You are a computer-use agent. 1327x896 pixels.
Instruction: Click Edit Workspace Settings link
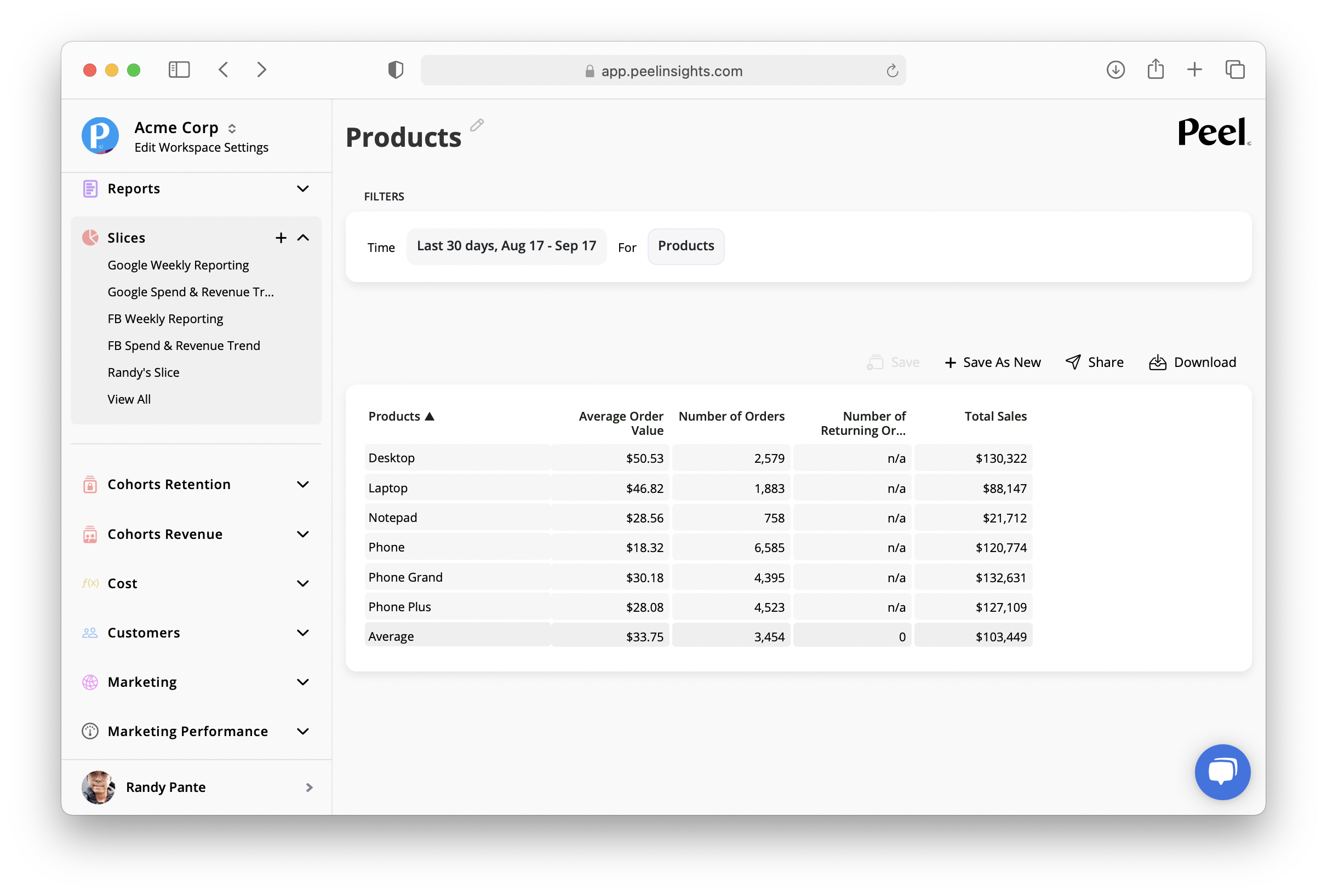coord(201,147)
